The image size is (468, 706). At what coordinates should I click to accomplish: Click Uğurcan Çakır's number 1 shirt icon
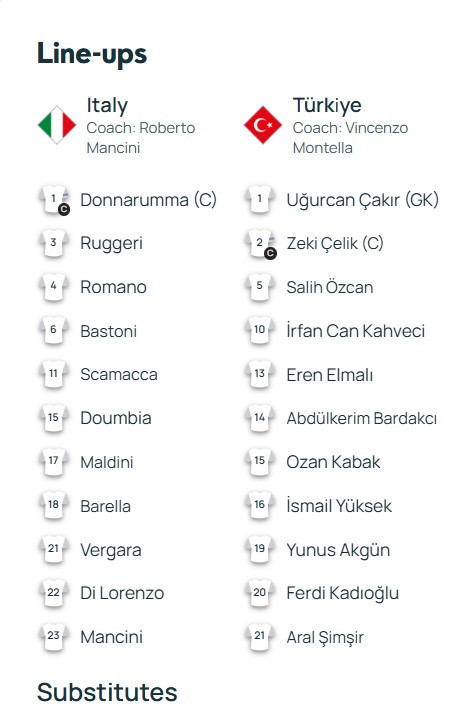[x=260, y=199]
